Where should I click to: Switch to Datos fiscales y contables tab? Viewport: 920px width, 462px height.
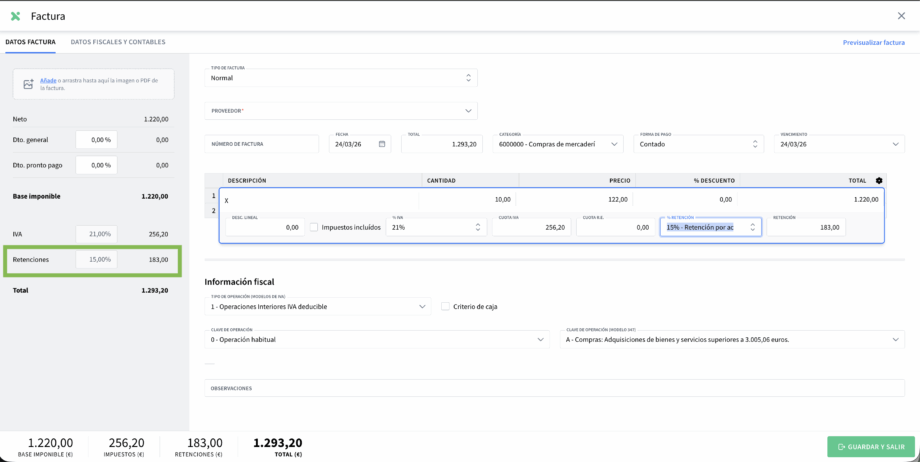coord(118,42)
